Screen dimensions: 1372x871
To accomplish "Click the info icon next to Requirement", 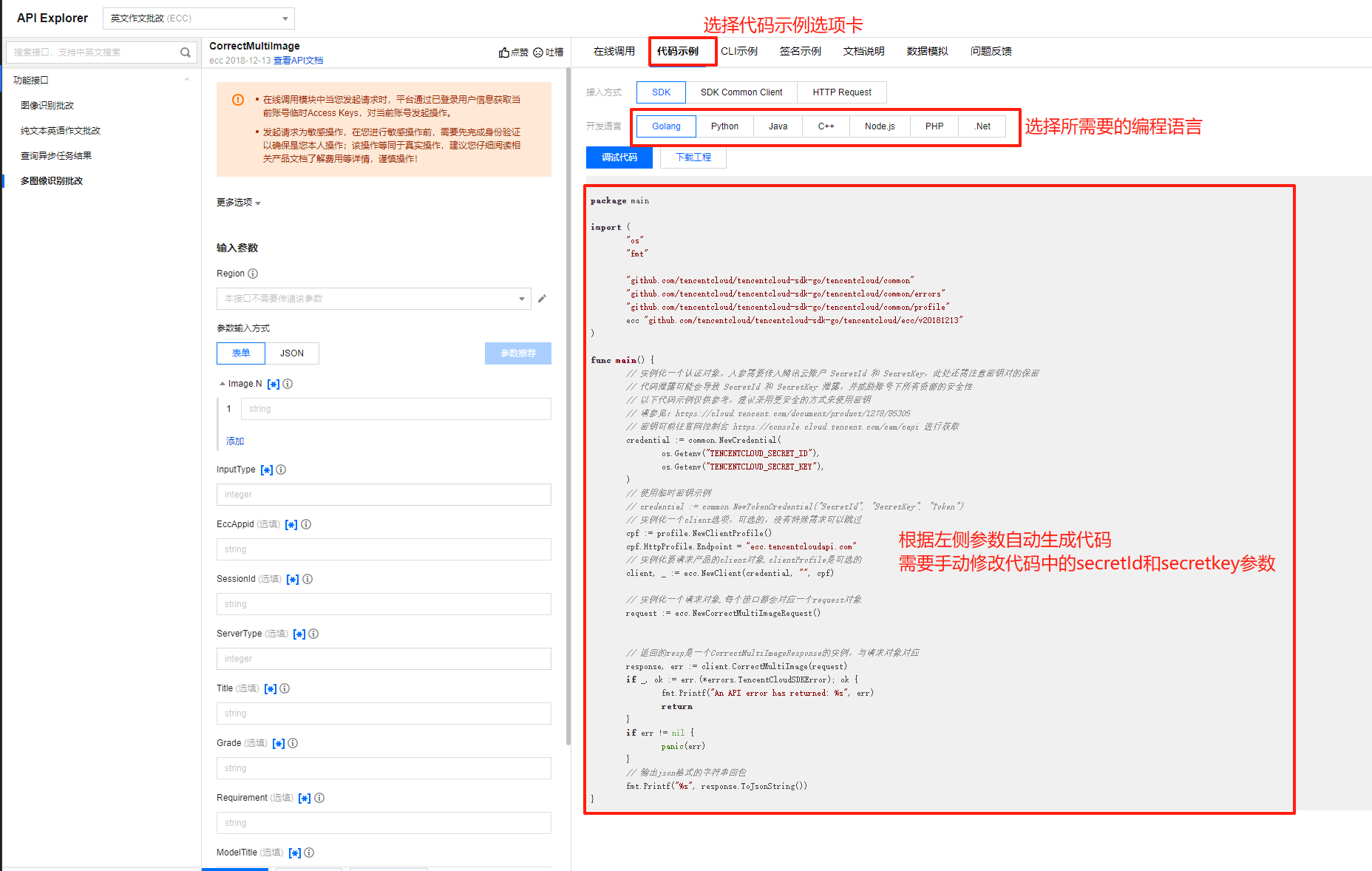I will 319,798.
